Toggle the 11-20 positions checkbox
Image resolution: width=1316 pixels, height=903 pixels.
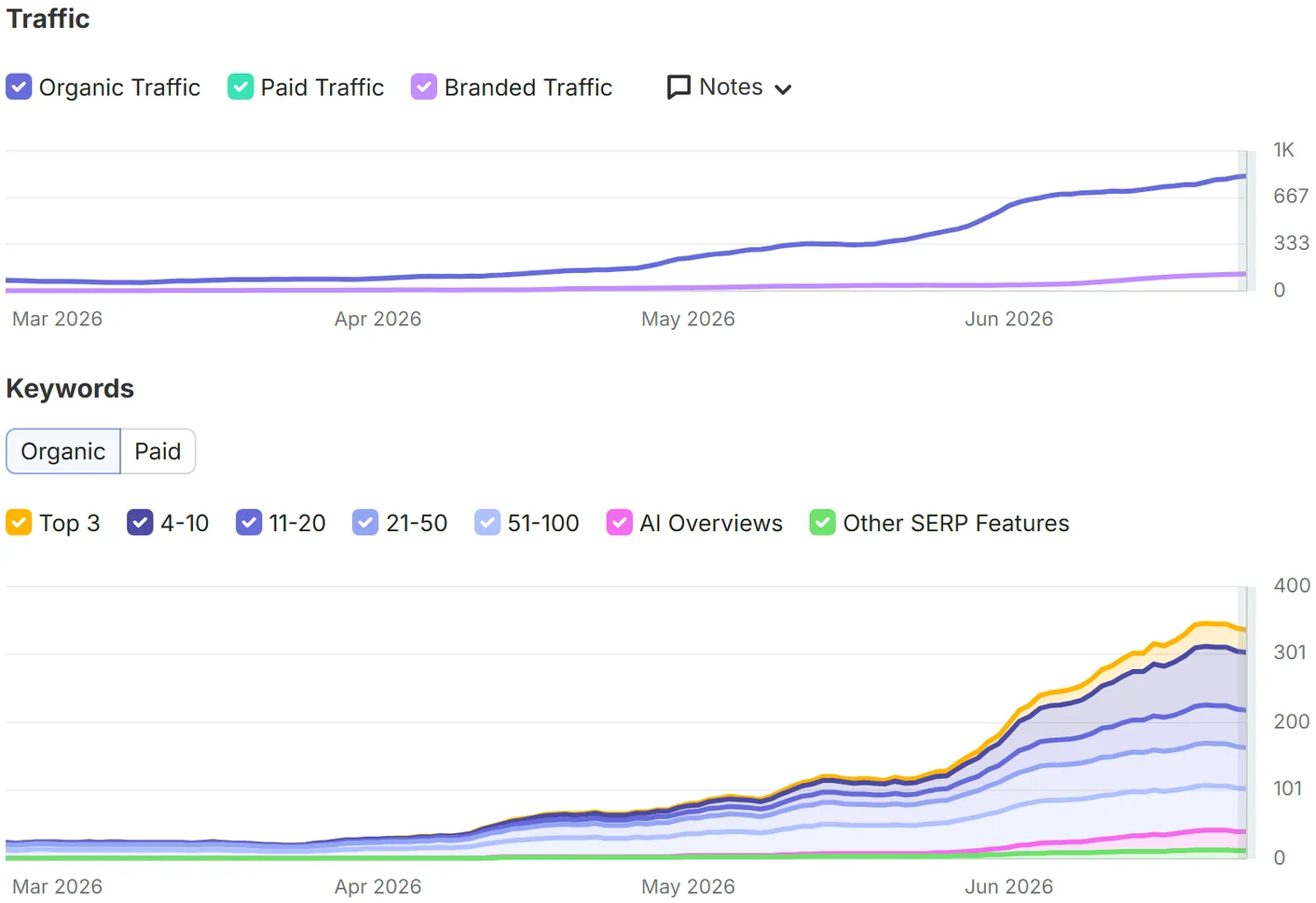coord(249,523)
